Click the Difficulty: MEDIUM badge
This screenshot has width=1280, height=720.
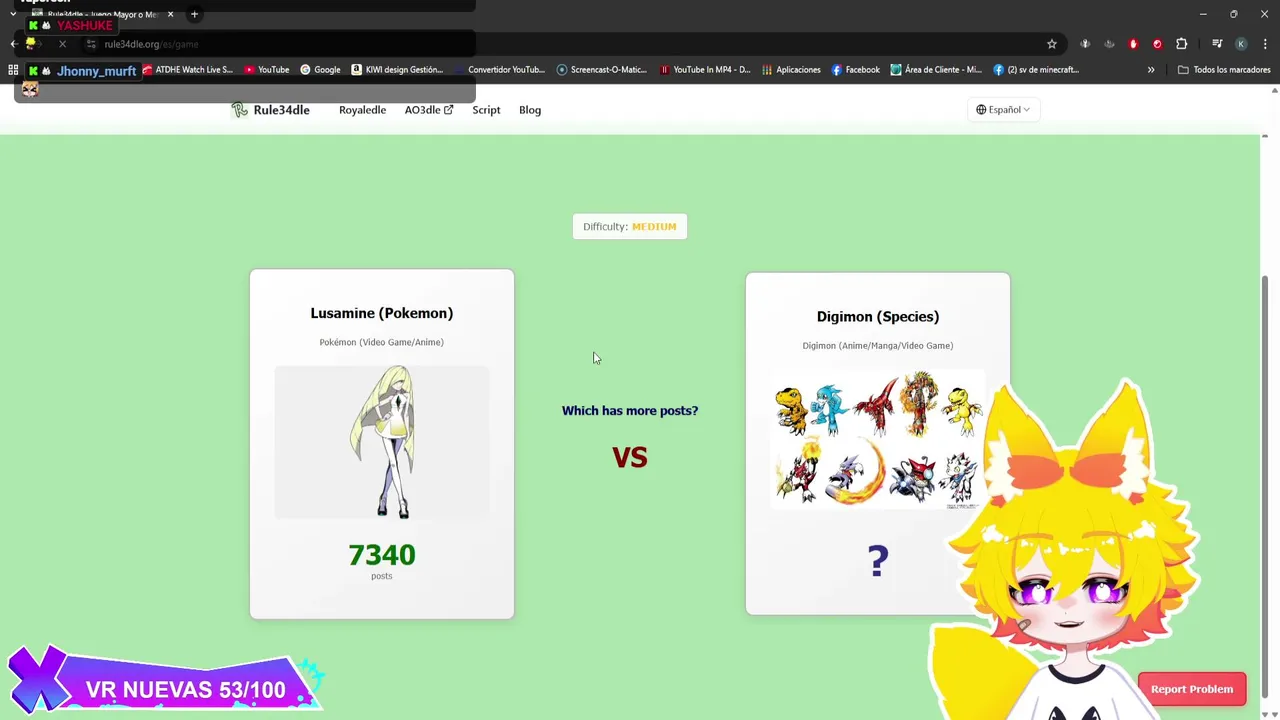click(630, 226)
